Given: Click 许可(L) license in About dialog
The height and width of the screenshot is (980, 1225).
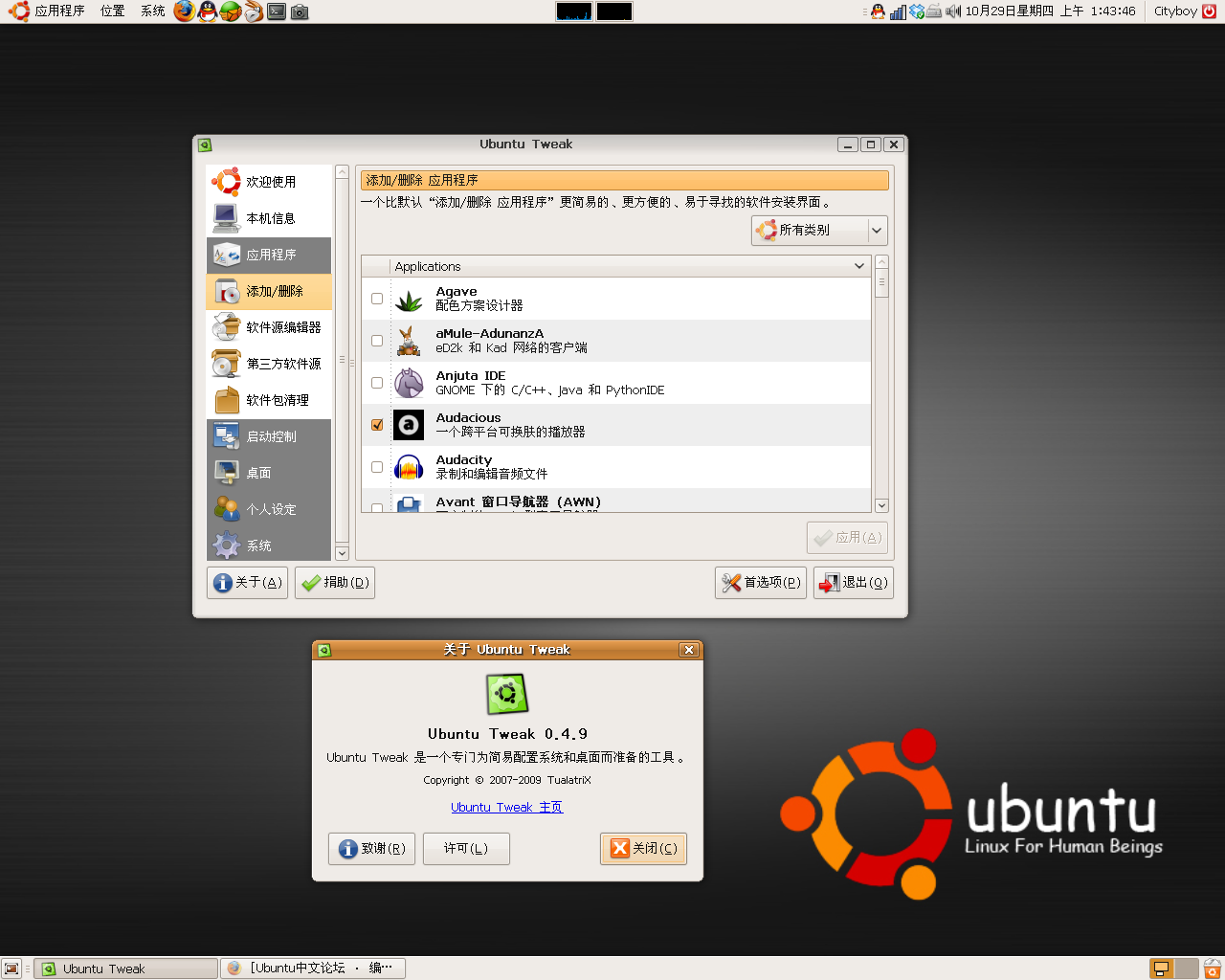Looking at the screenshot, I should (466, 849).
